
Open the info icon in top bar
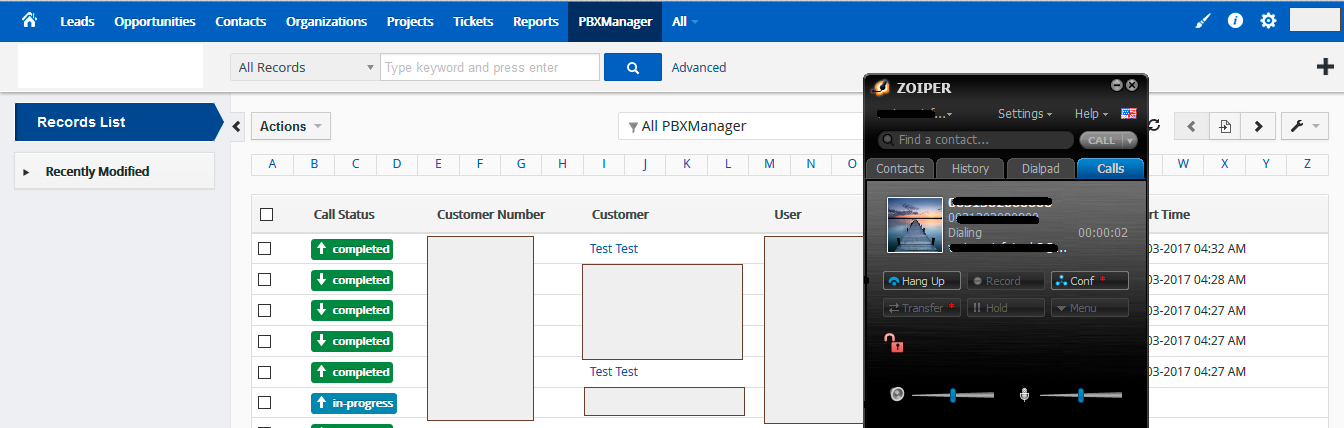[1235, 20]
